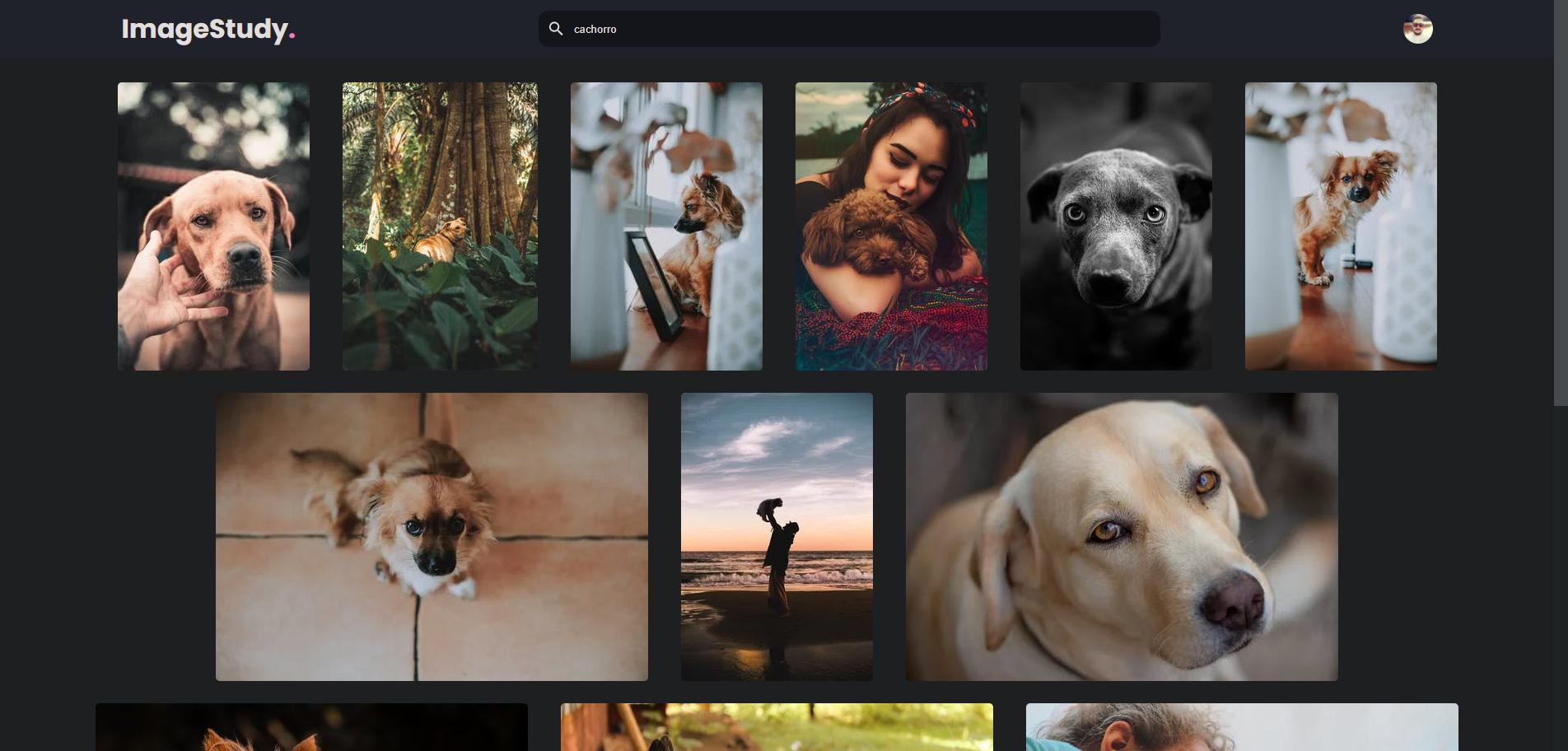The image size is (1568, 751).
Task: Click the ImageStudy logo
Action: 208,30
